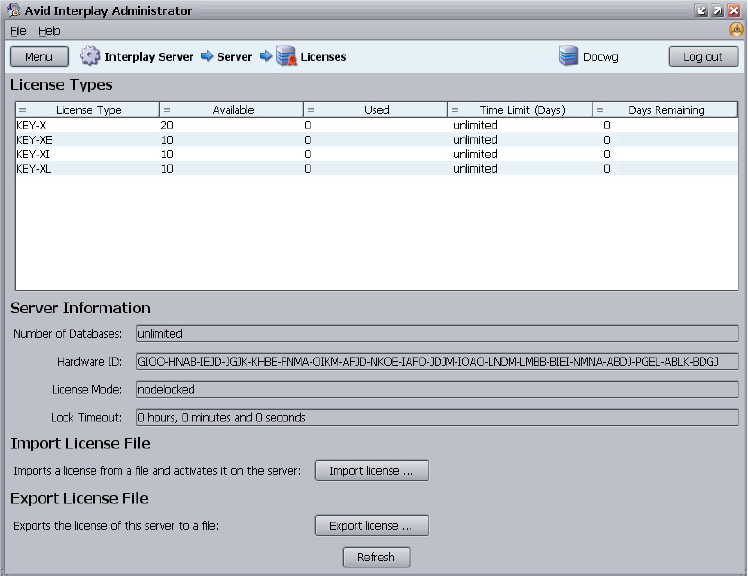Screen dimensions: 748x576
Task: Click the Hardware ID field
Action: pyautogui.click(x=437, y=362)
